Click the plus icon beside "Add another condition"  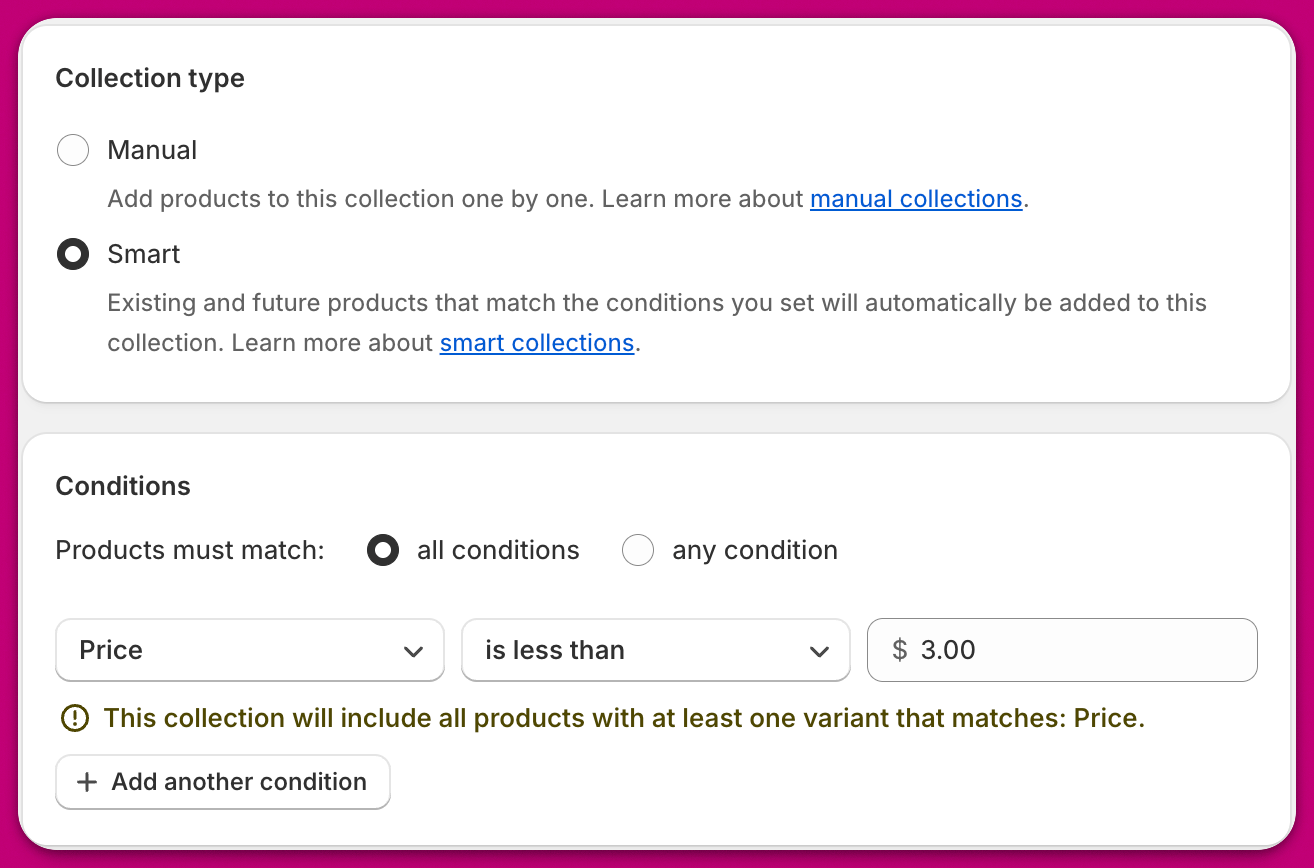point(87,782)
